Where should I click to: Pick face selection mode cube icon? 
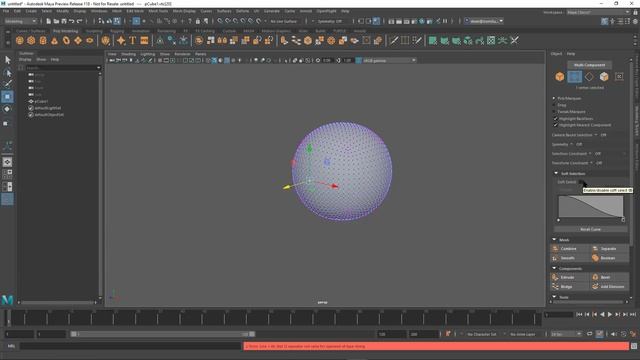pyautogui.click(x=604, y=76)
